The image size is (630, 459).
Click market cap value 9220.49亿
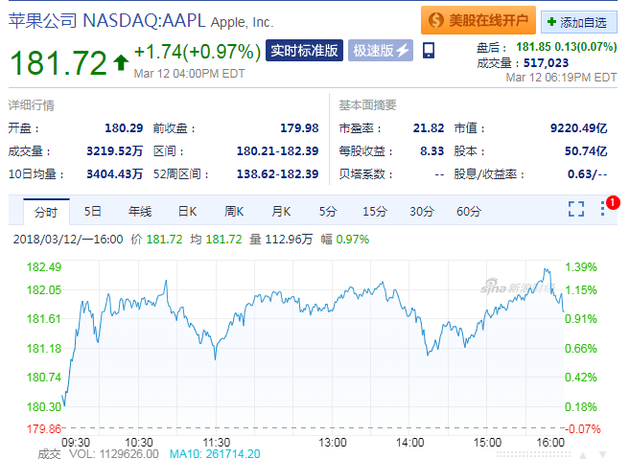(579, 128)
